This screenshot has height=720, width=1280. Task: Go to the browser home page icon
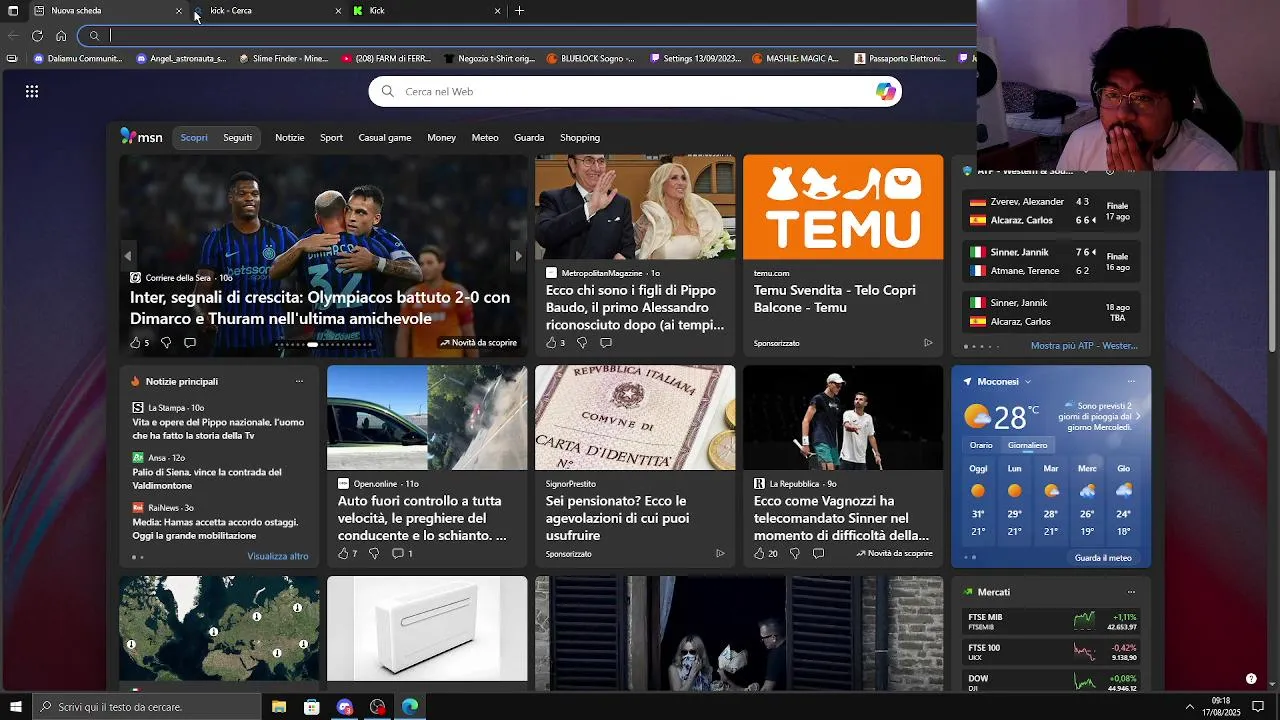(x=61, y=35)
